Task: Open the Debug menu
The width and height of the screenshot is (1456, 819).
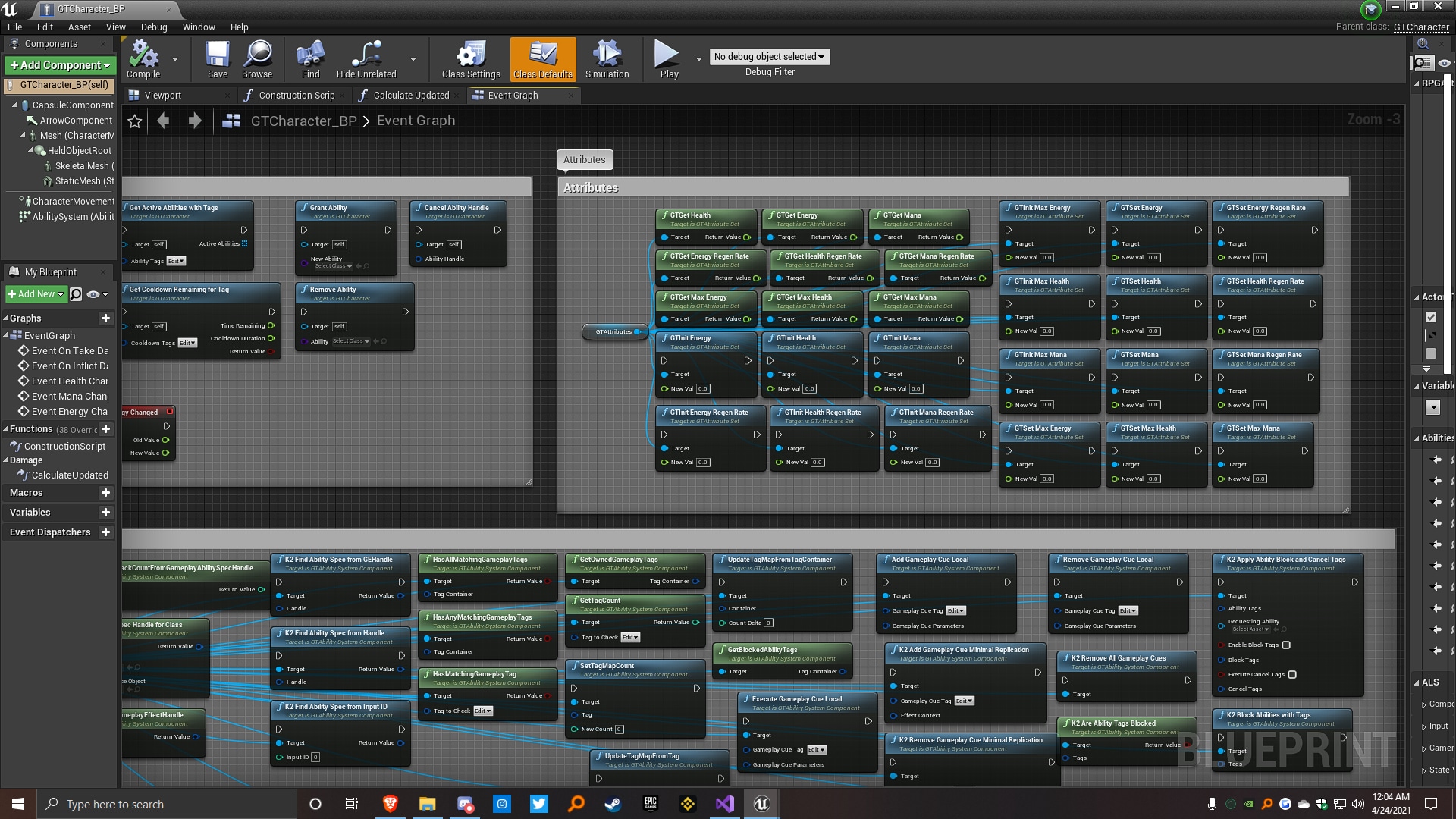Action: click(x=154, y=27)
